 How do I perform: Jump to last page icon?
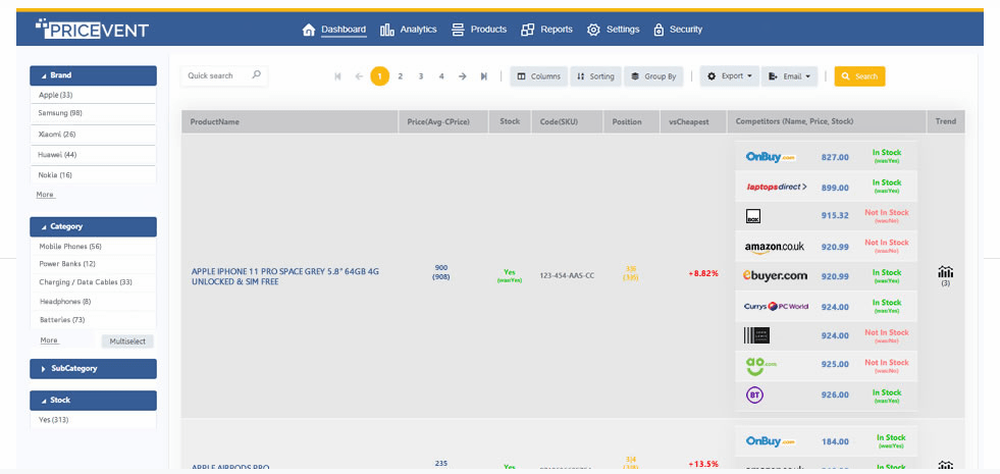tap(484, 77)
